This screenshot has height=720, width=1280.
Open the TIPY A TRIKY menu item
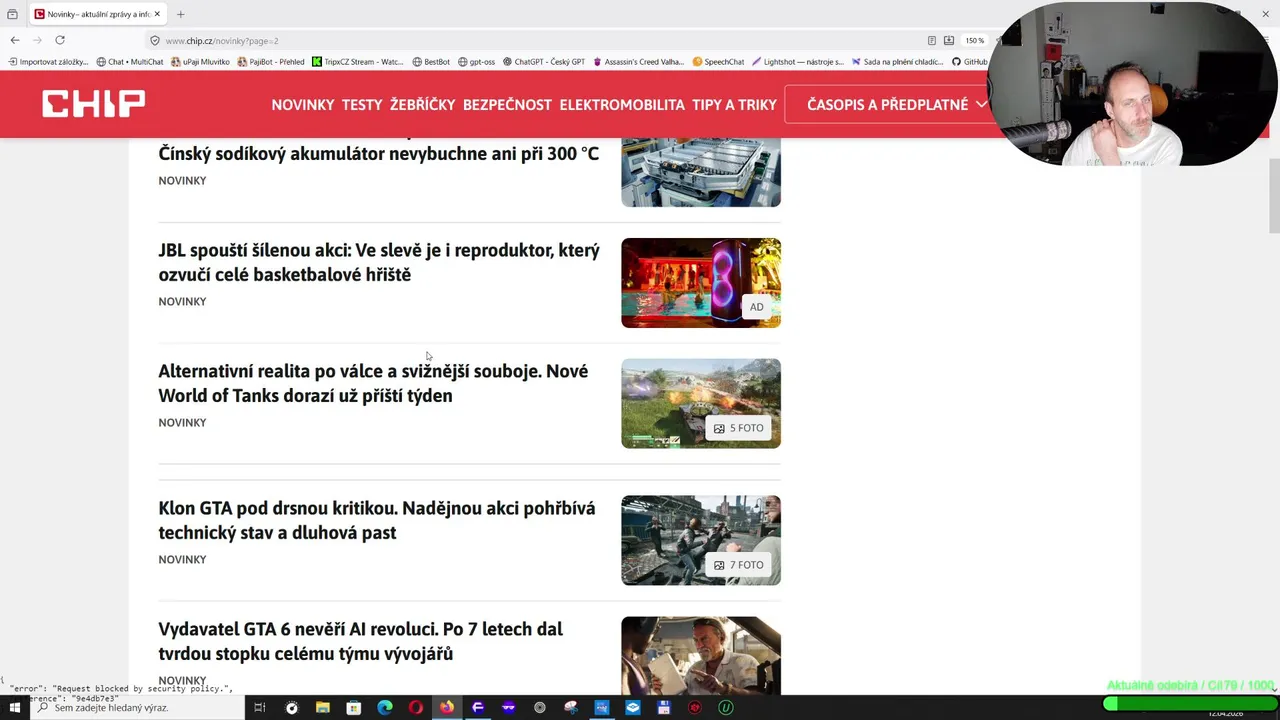pos(734,104)
